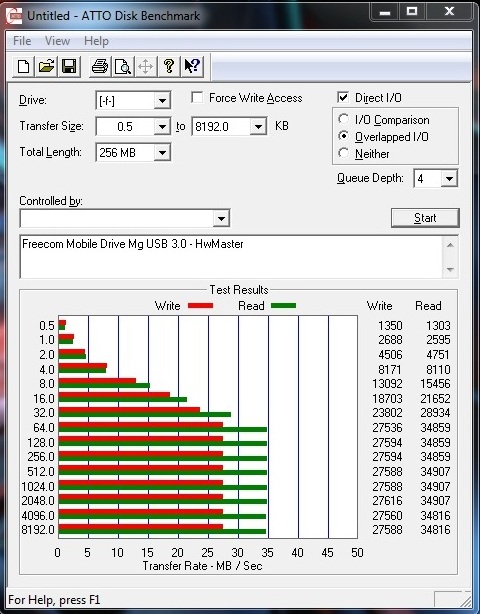The image size is (480, 614).
Task: Open the File menu
Action: [22, 41]
